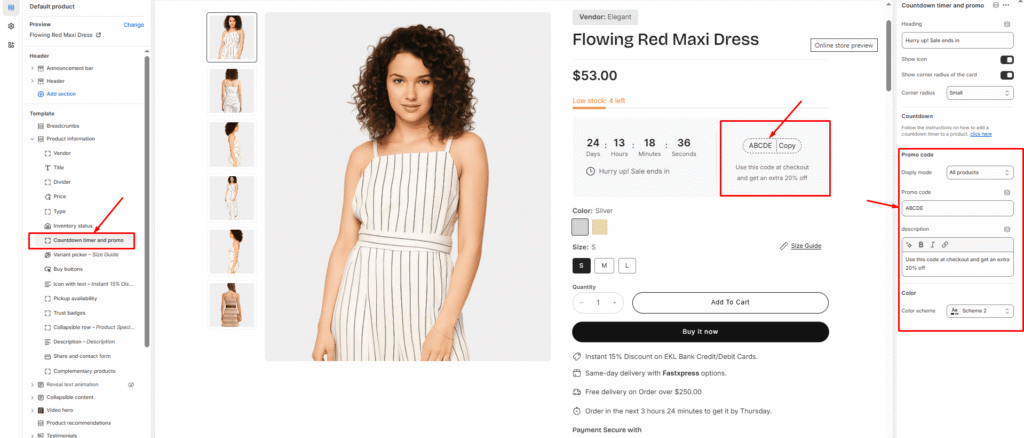Click the bold icon in description editor

[x=920, y=244]
